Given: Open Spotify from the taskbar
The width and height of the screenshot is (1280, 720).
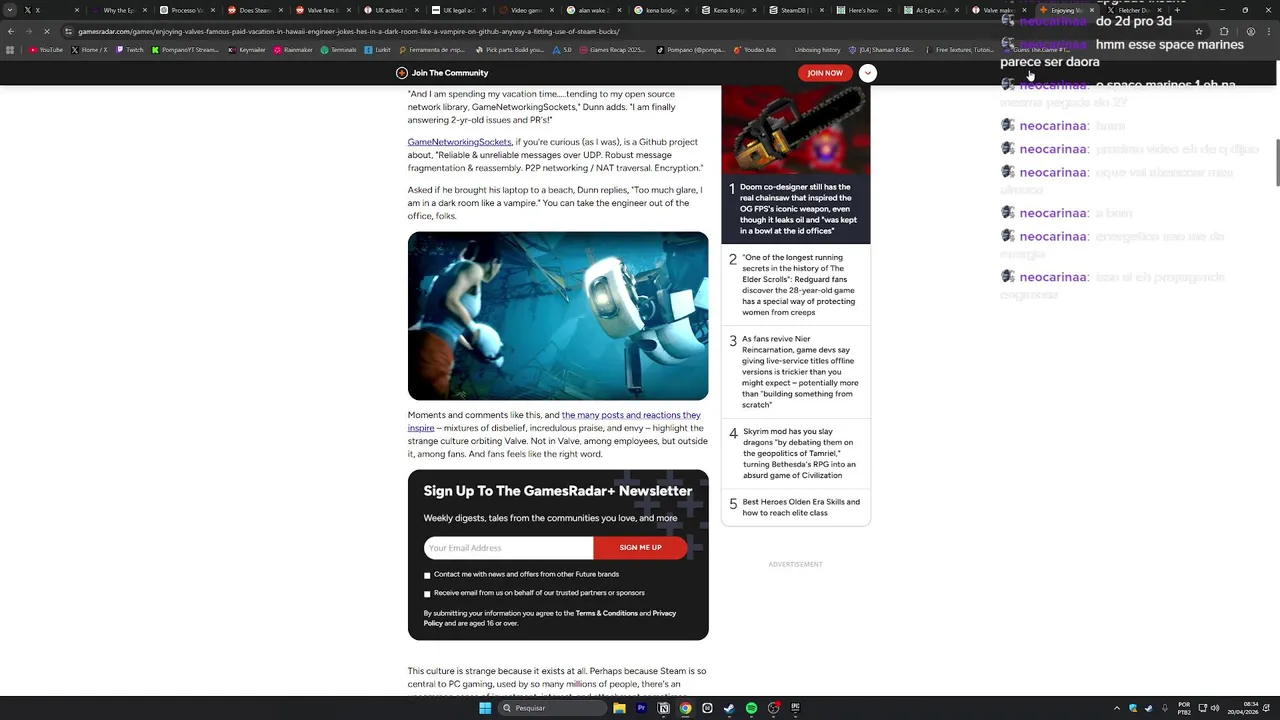Looking at the screenshot, I should 751,708.
